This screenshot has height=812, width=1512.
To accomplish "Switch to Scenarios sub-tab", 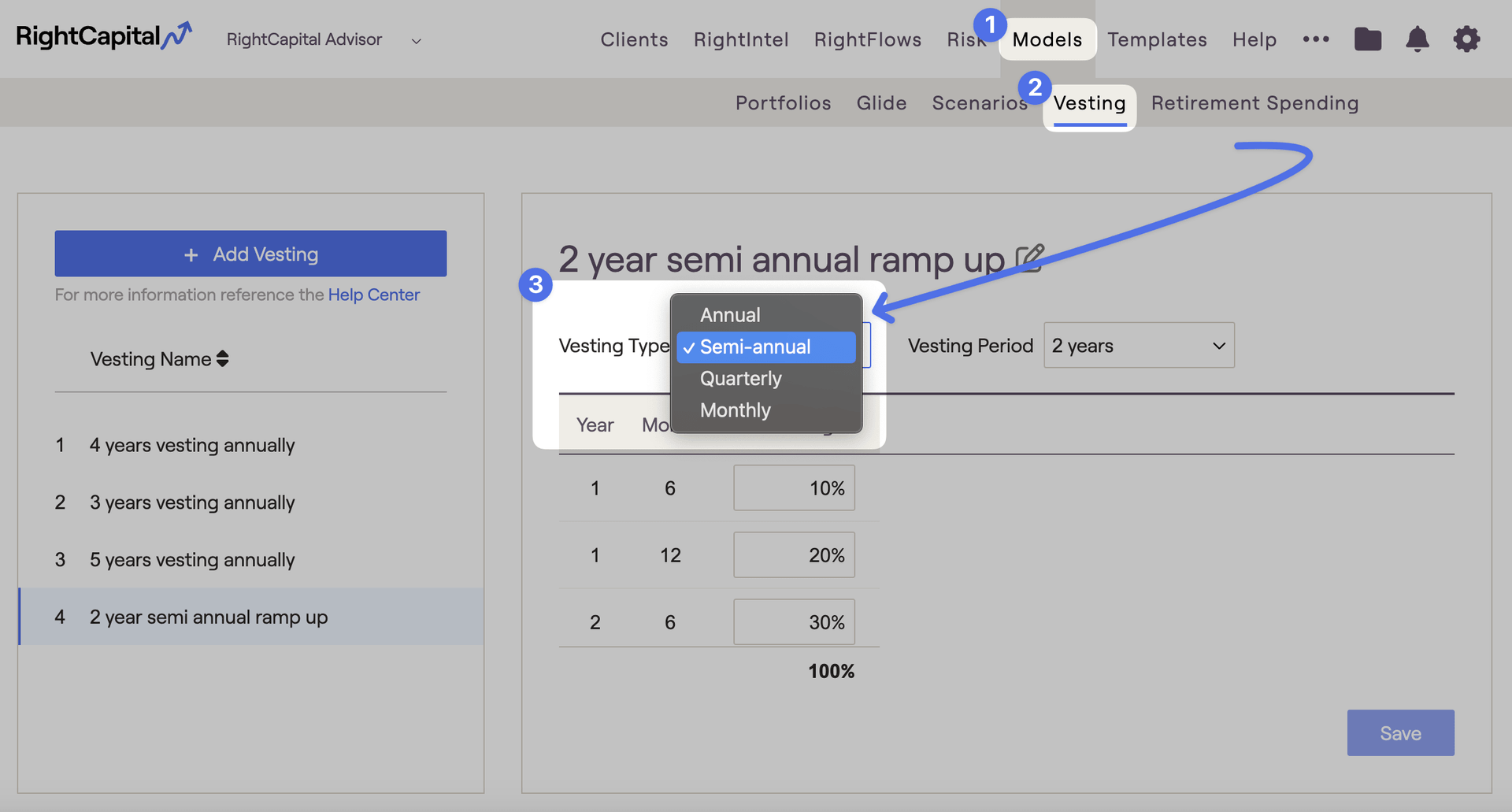I will click(979, 103).
